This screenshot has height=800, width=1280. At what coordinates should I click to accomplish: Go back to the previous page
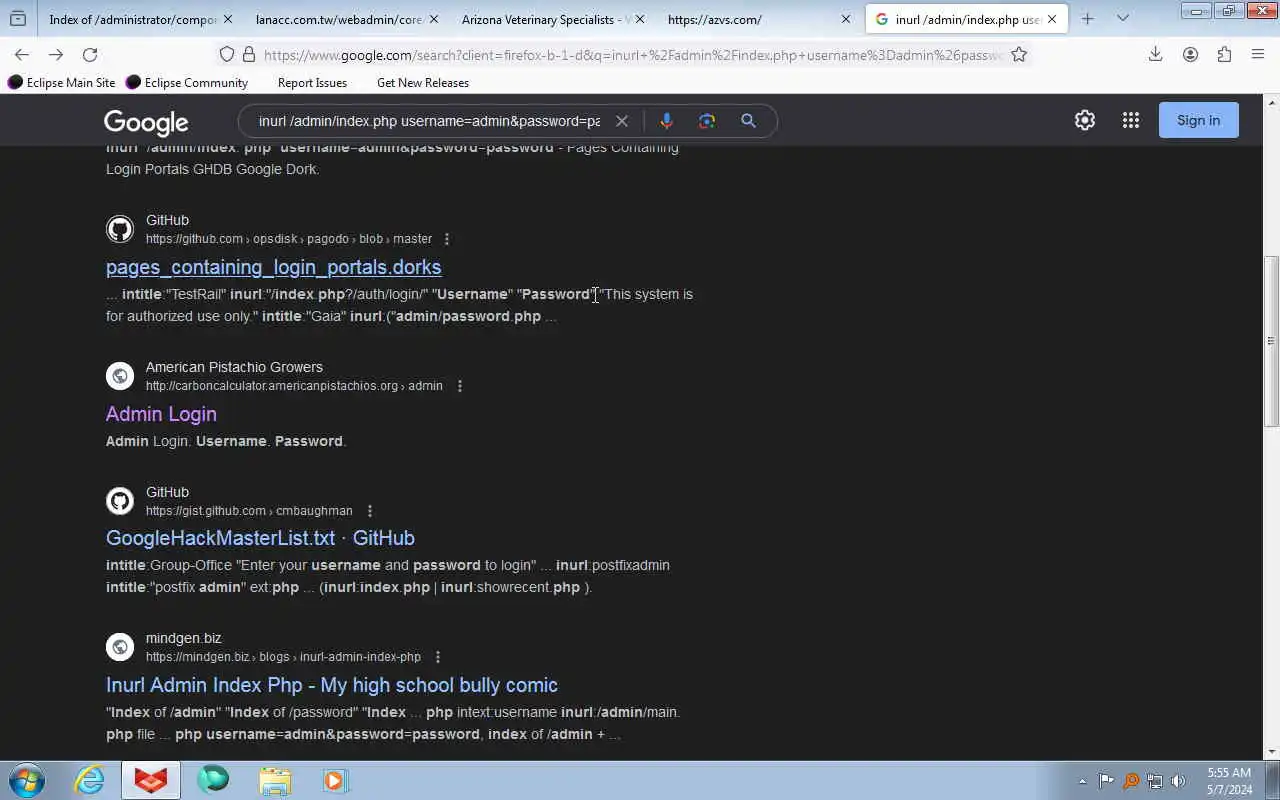(x=22, y=55)
